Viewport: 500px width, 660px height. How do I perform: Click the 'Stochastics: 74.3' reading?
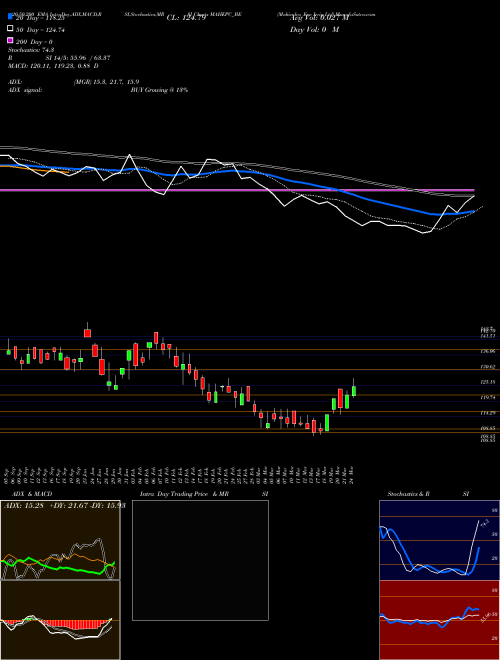click(x=31, y=50)
